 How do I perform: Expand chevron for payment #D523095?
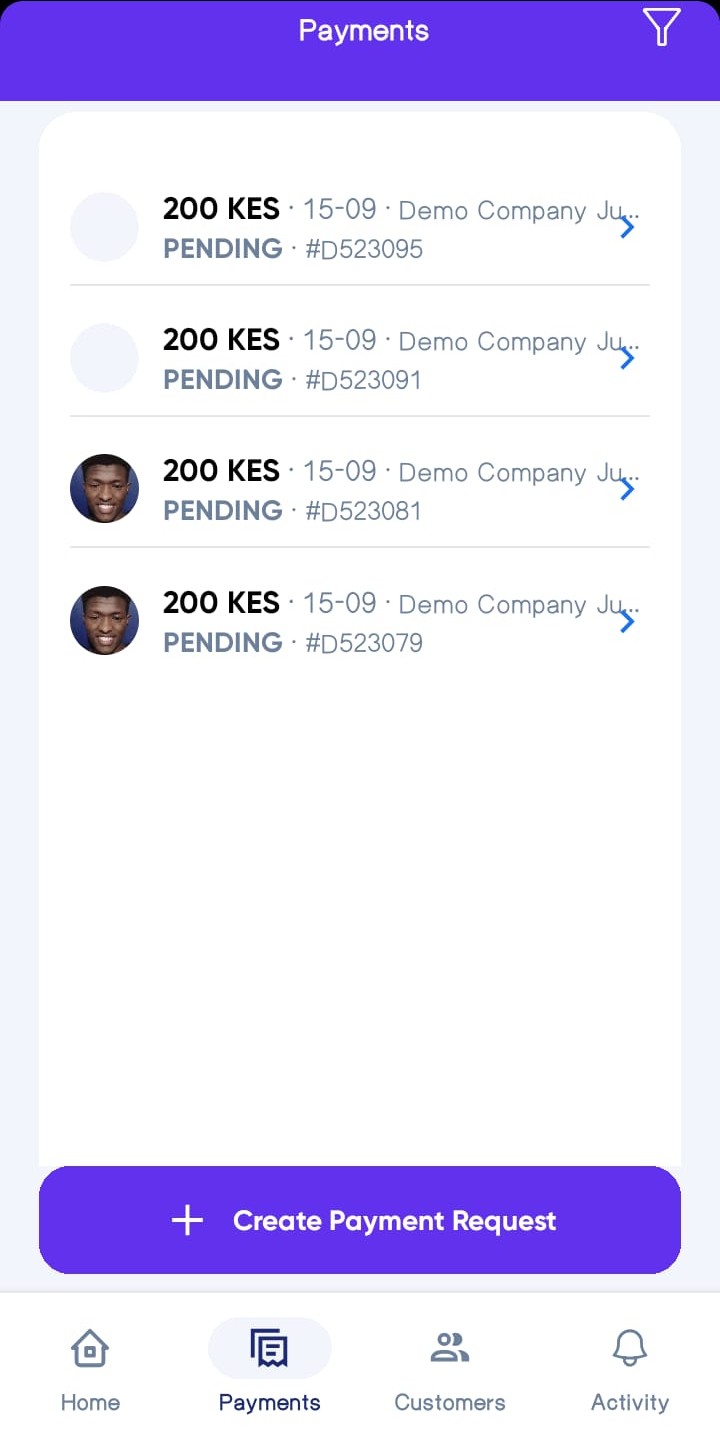pyautogui.click(x=627, y=227)
